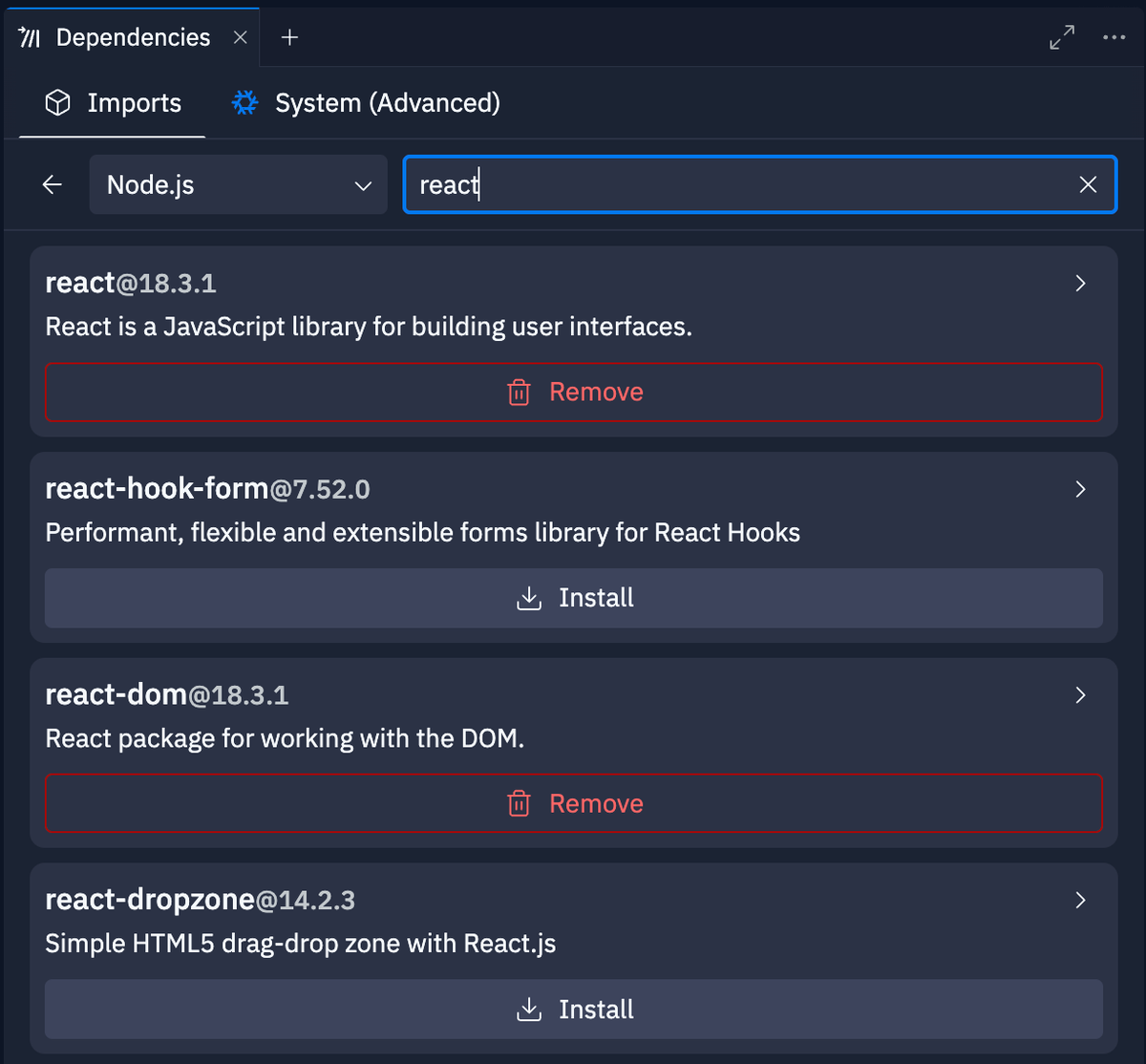Remove the react-dom package

[574, 803]
